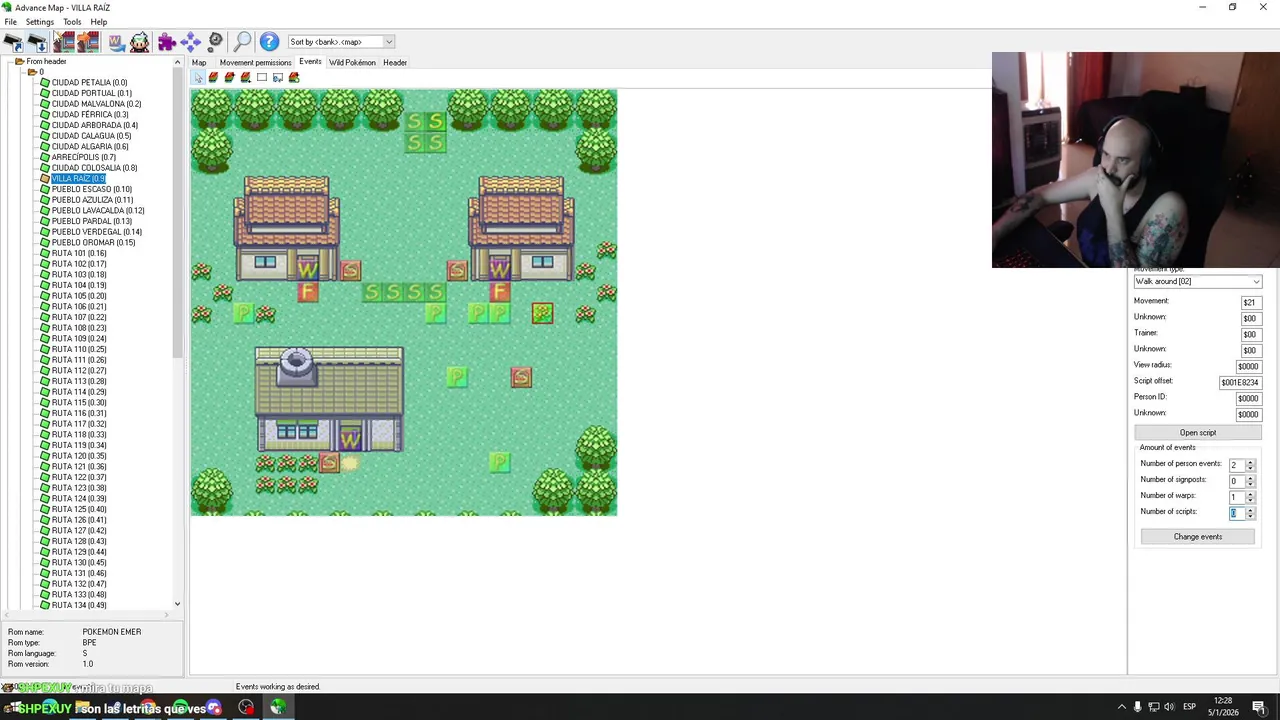The height and width of the screenshot is (720, 1280).
Task: Select the red S event beside the lab flowers
Action: [329, 462]
